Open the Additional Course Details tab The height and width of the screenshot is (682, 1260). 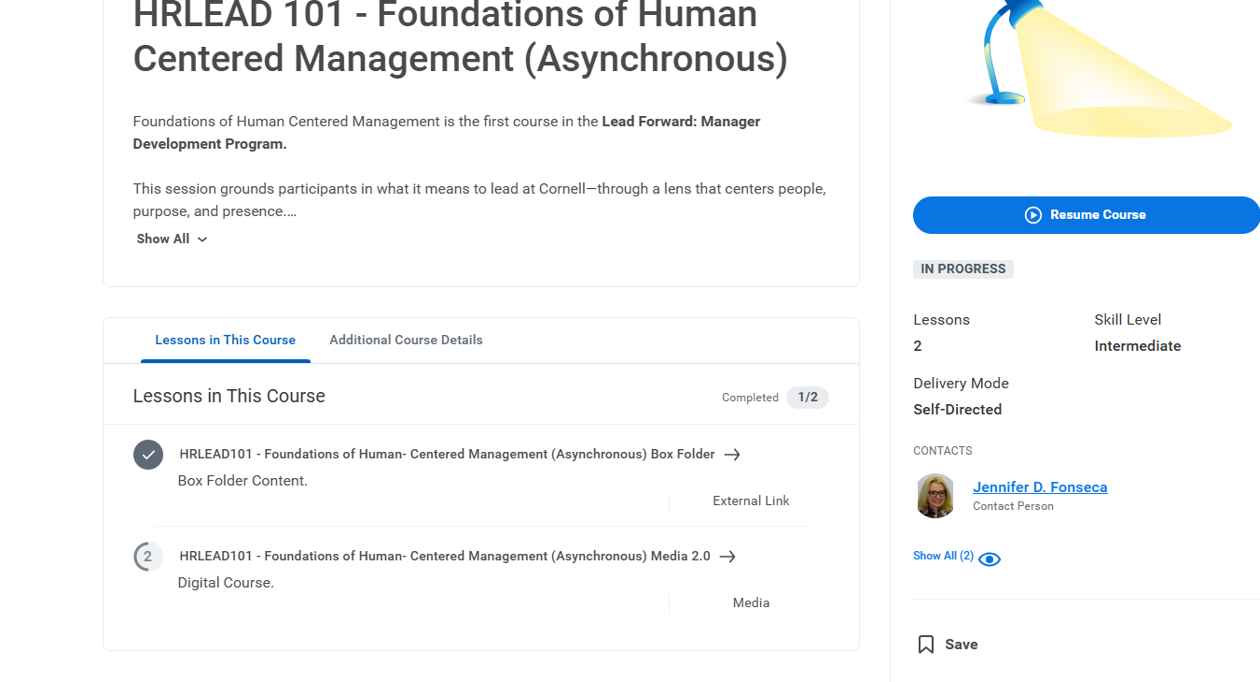[406, 340]
